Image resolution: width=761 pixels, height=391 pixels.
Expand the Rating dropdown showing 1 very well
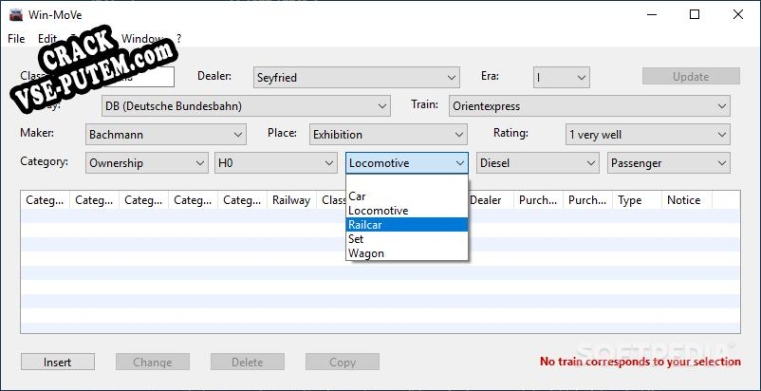click(x=647, y=134)
